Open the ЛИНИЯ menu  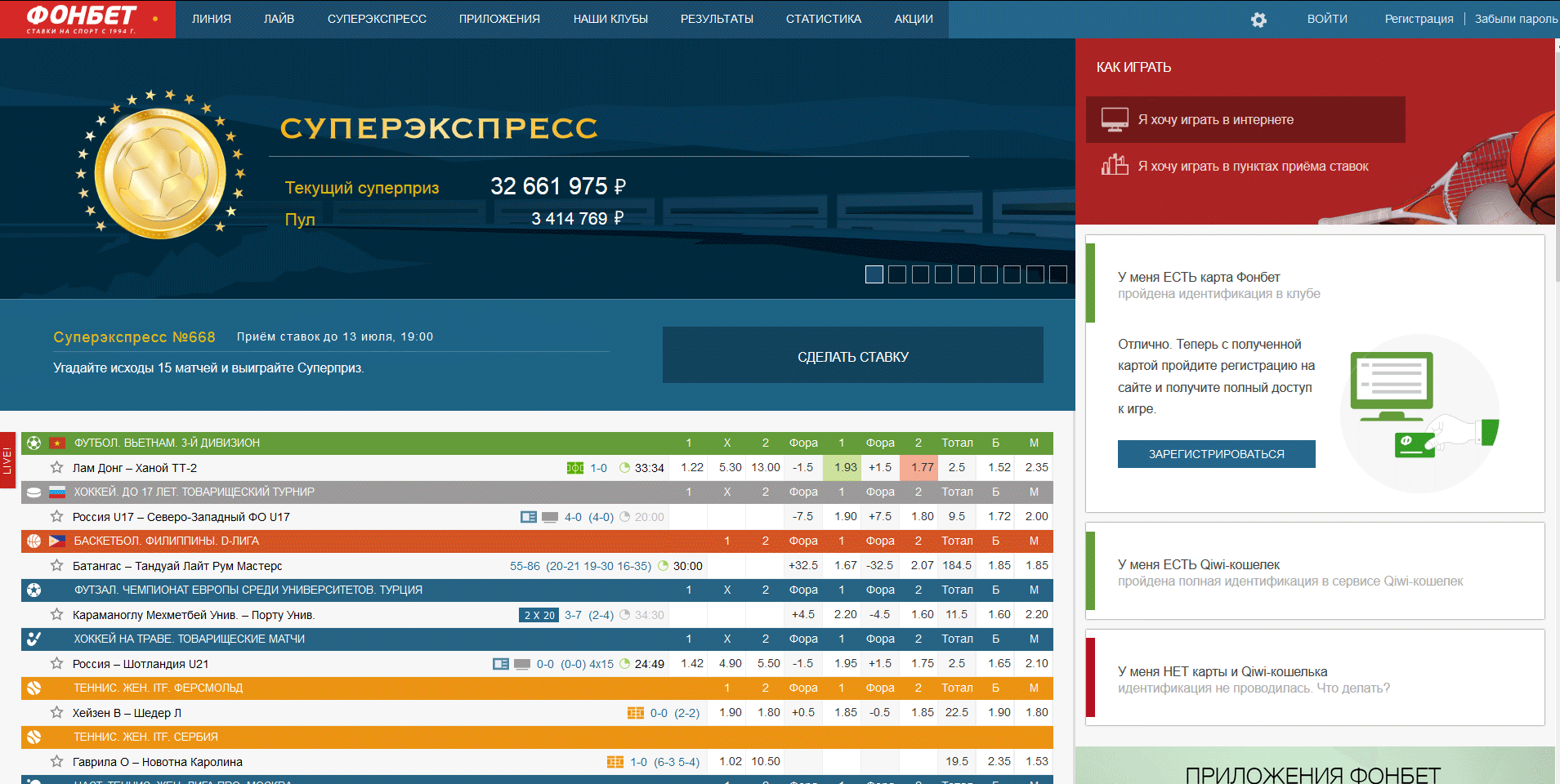[212, 19]
